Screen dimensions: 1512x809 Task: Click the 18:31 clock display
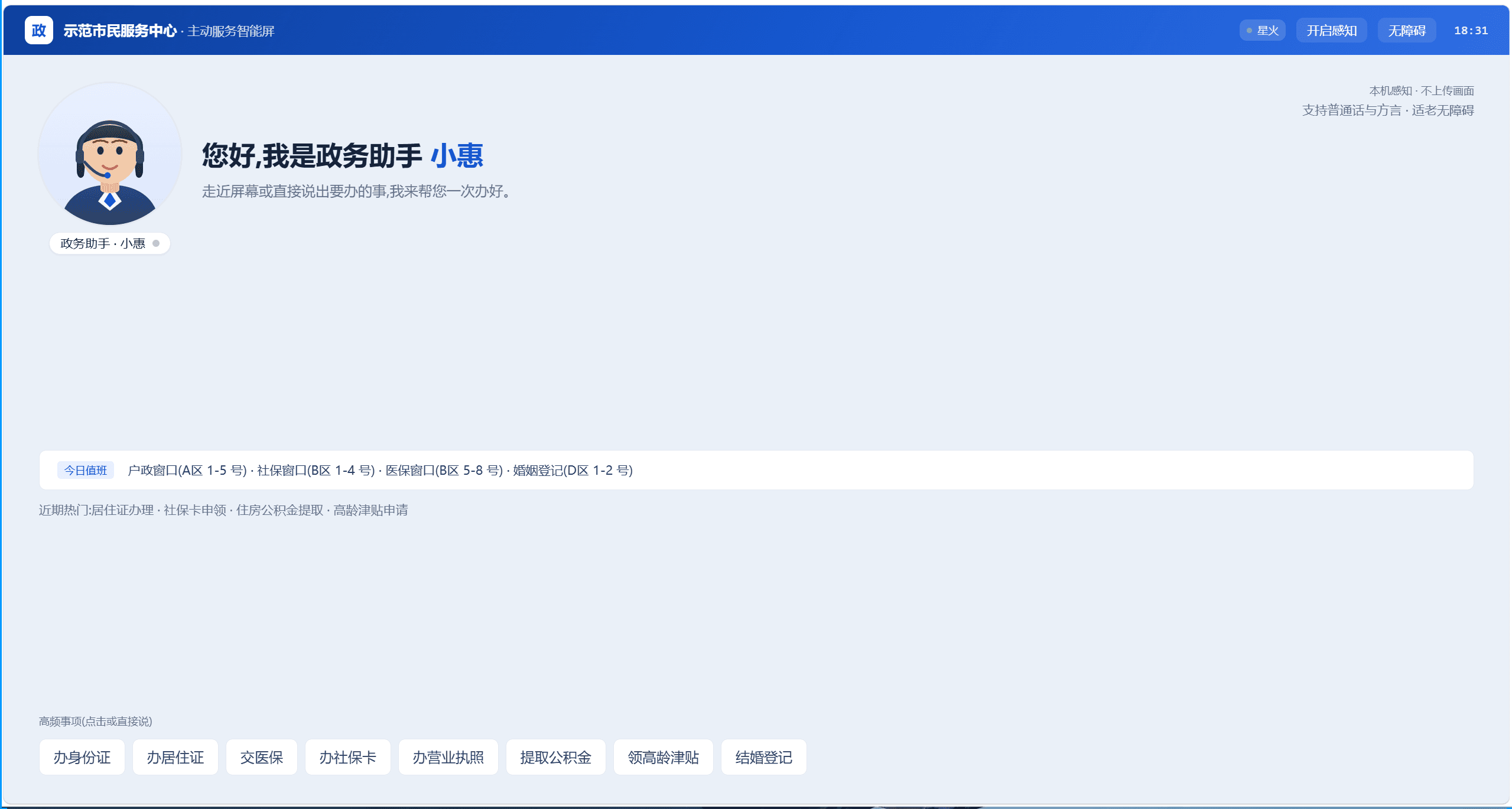click(1471, 30)
